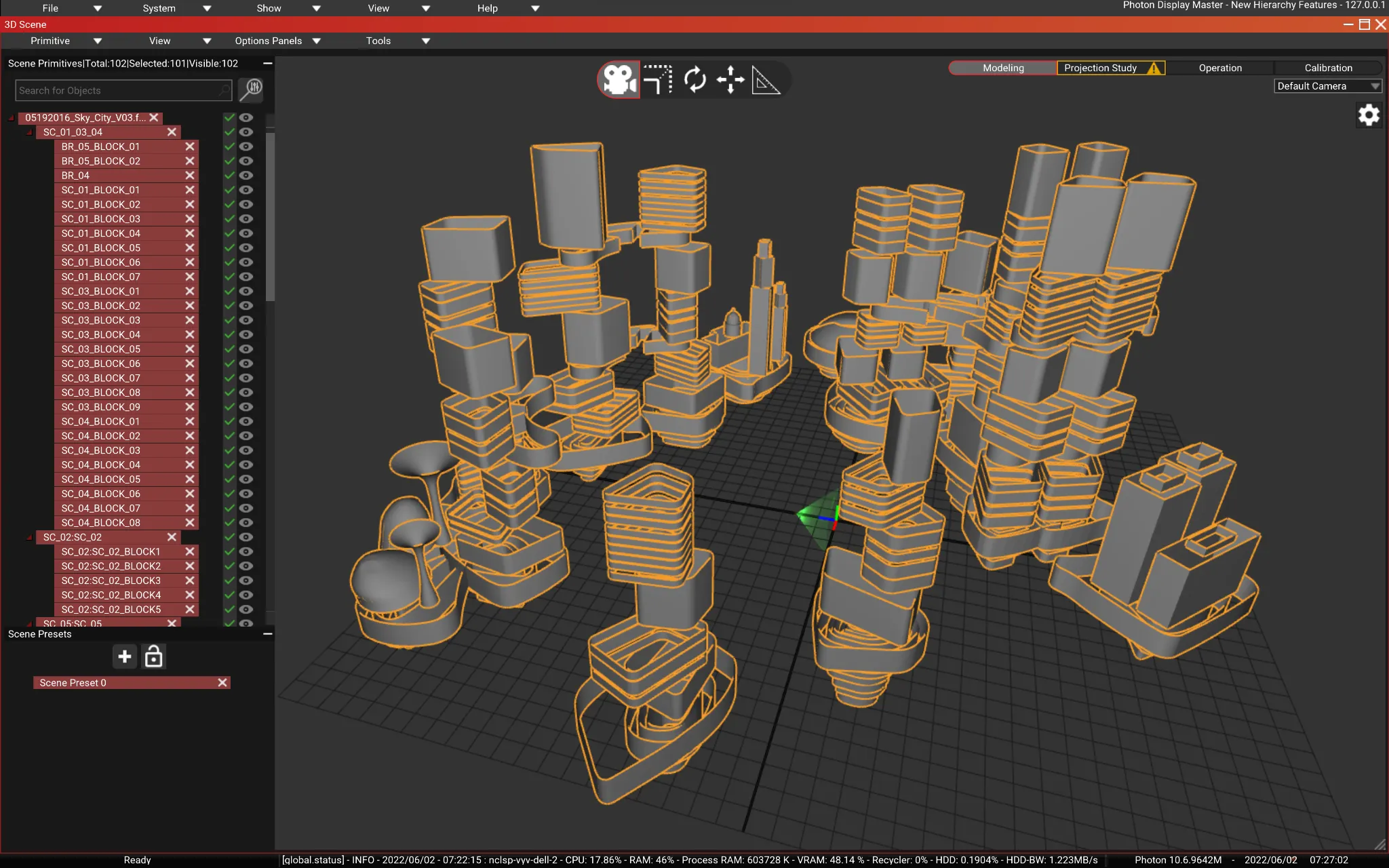The image size is (1389, 868).
Task: Collapse the SC_02:SC_02 group
Action: 30,537
